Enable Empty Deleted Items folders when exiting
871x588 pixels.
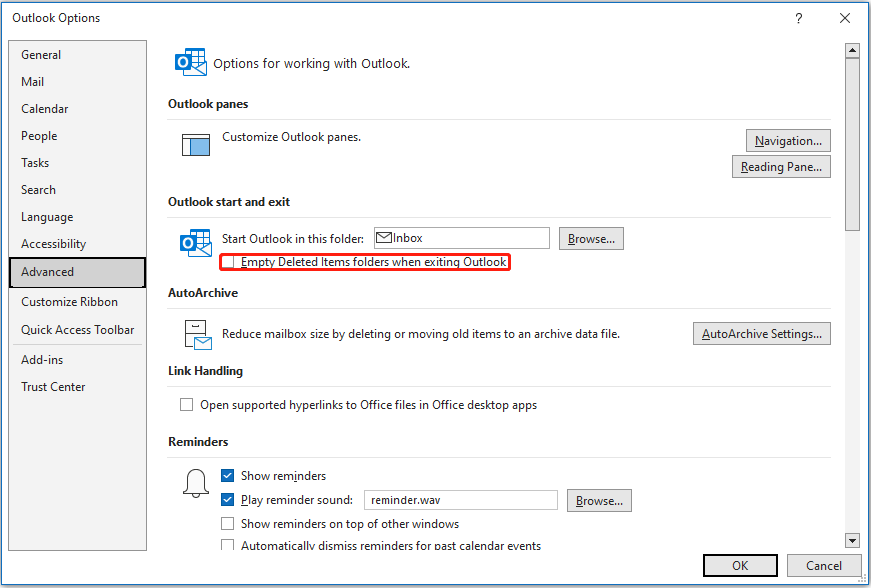coord(228,262)
